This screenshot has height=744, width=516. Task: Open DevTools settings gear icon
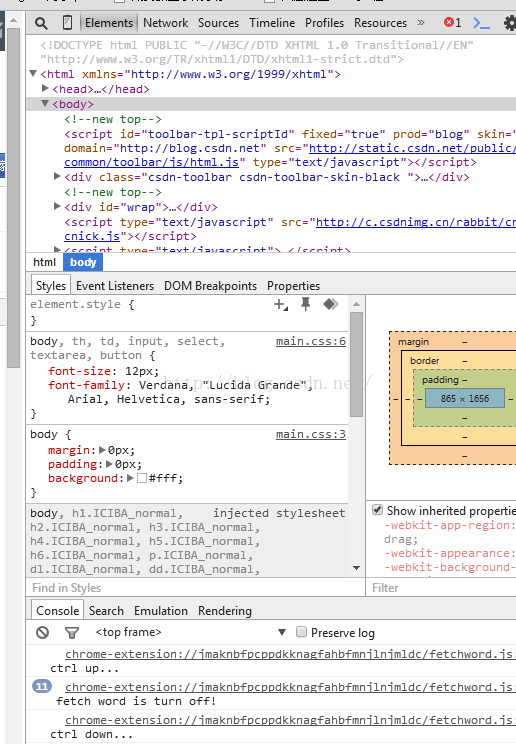tap(510, 23)
